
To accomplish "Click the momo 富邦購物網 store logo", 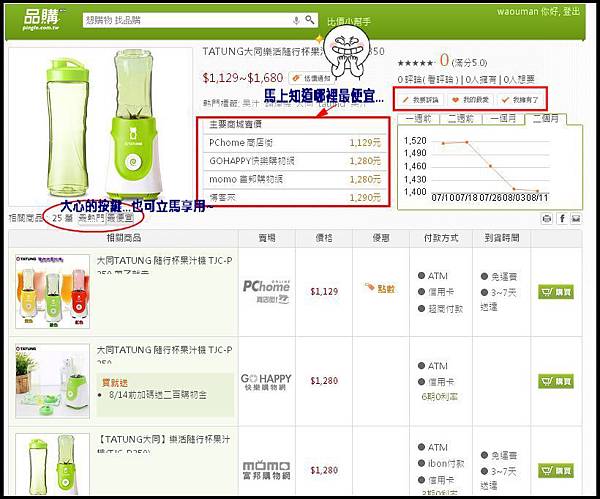I will click(x=266, y=470).
